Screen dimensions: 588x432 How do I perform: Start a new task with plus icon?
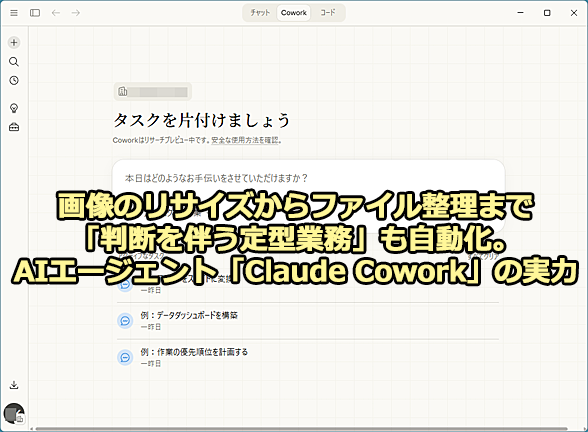[14, 42]
